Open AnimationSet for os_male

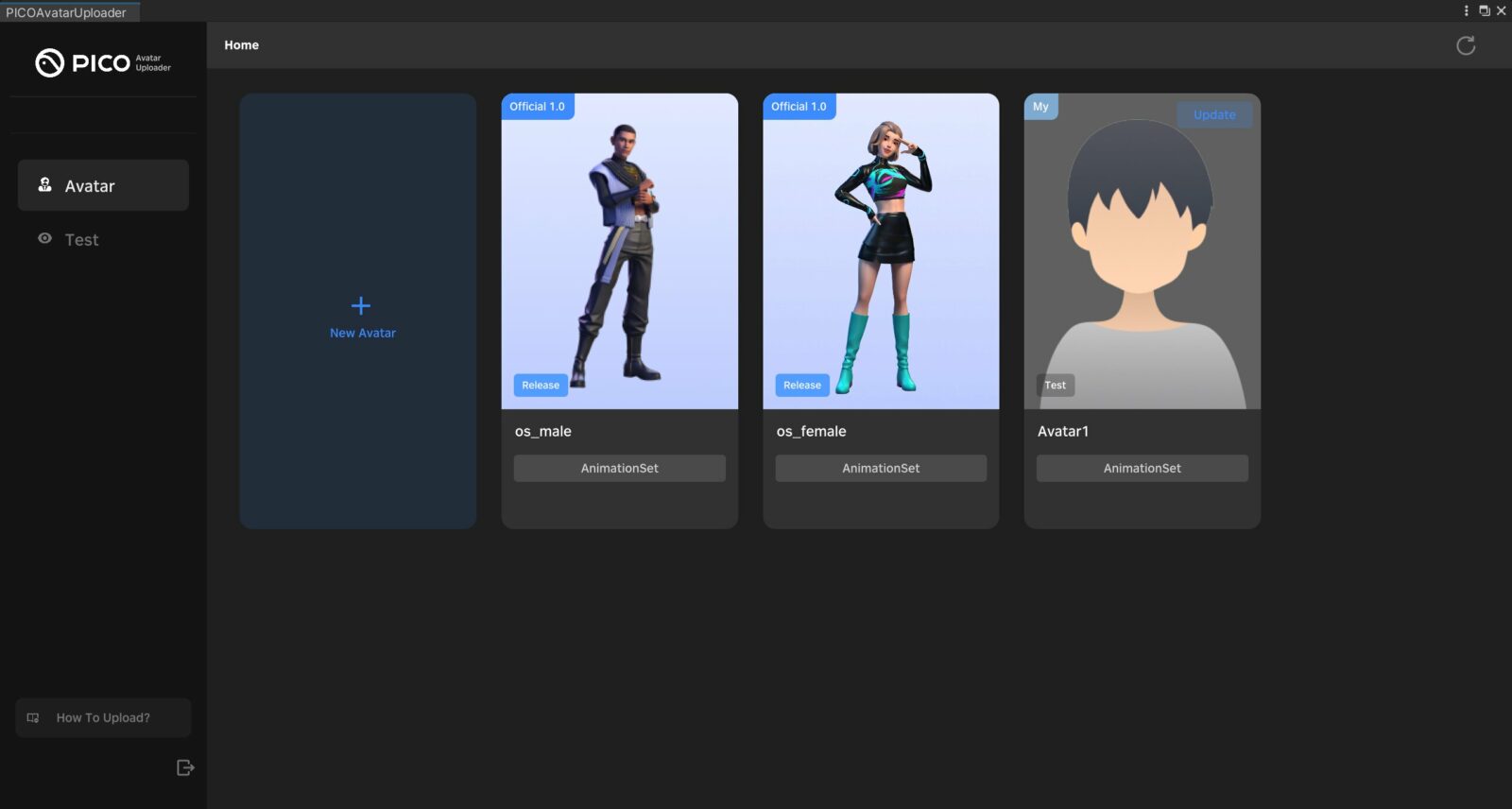[619, 469]
